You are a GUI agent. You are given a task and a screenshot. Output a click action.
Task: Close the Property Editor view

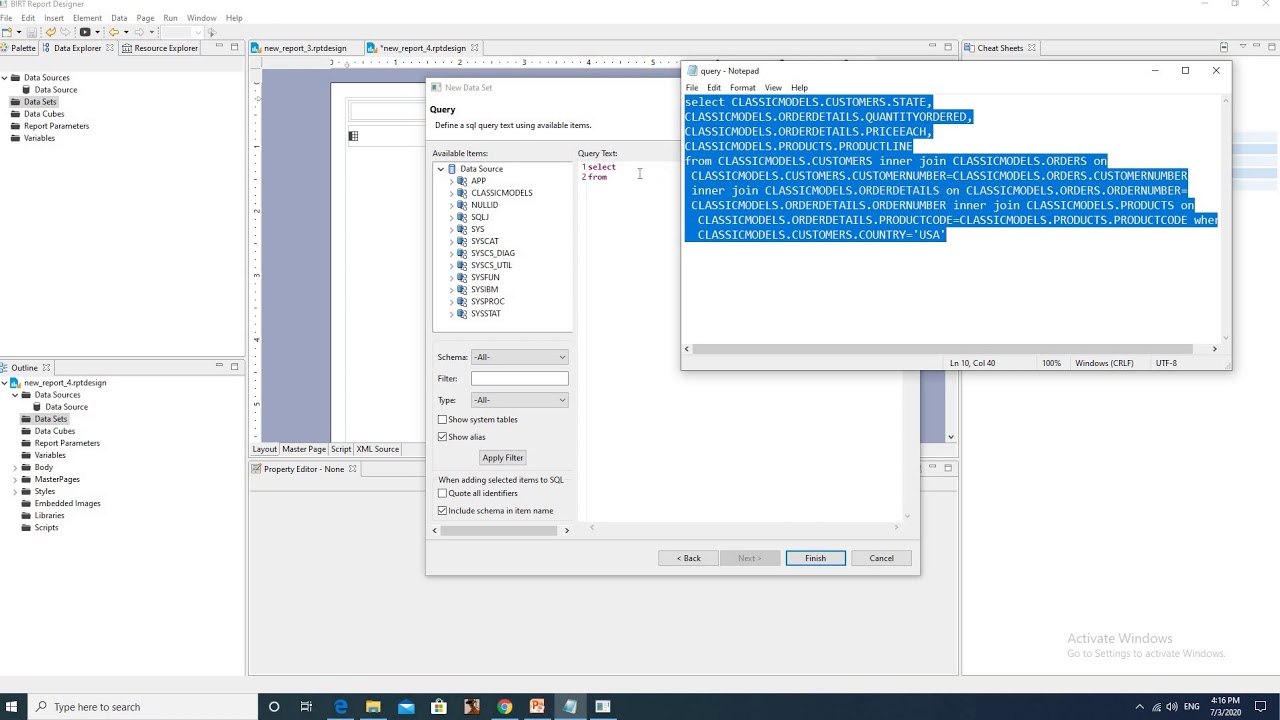pos(352,469)
